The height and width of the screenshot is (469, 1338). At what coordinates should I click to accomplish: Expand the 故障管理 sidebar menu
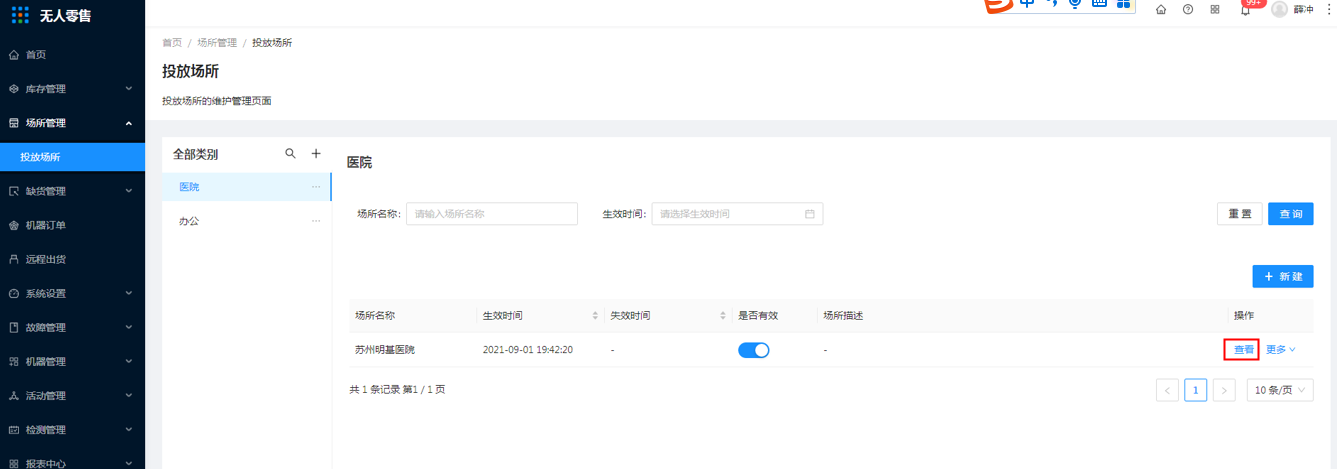point(72,327)
